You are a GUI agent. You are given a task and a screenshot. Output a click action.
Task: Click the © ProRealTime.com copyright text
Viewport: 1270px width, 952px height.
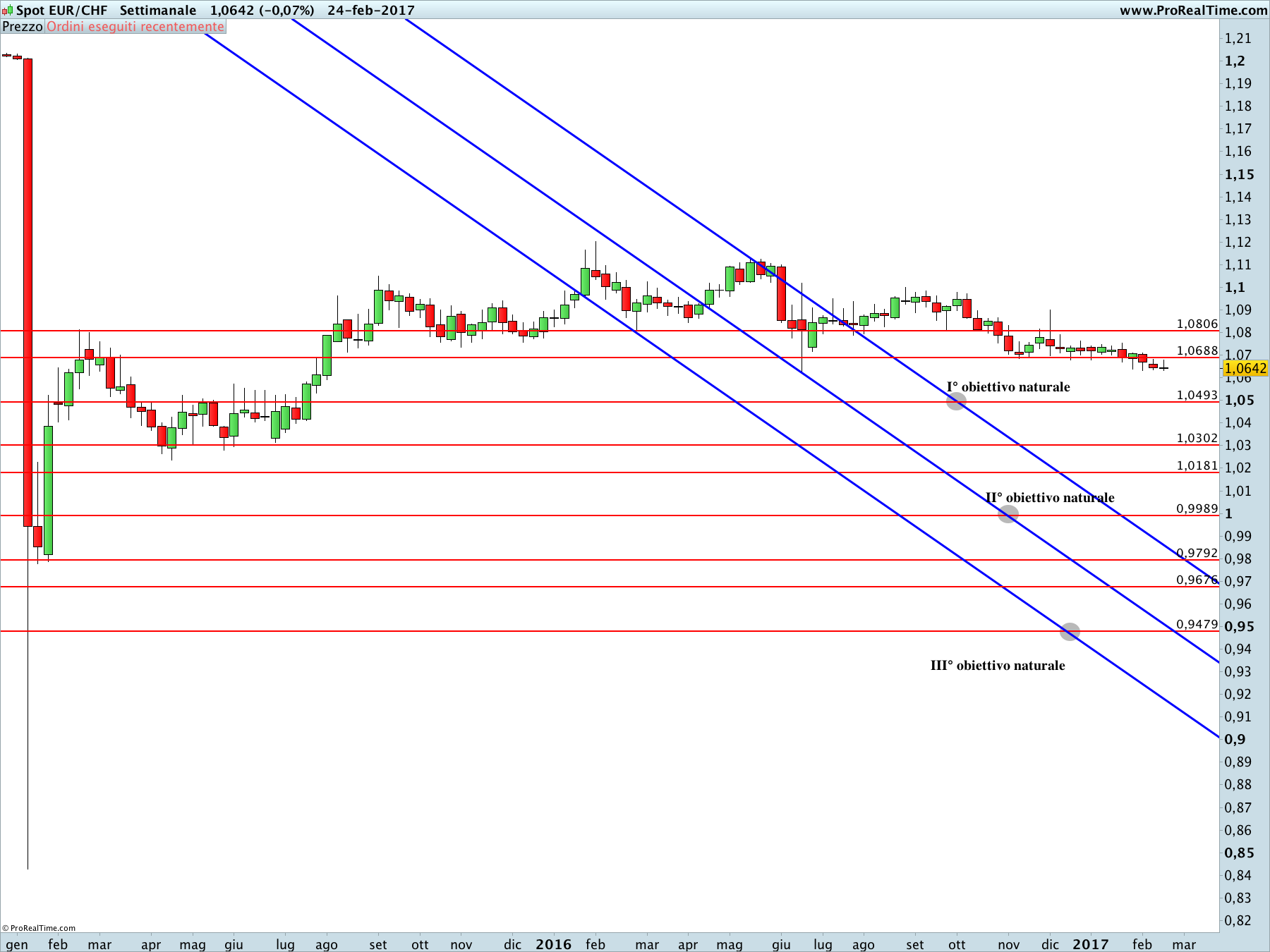[x=39, y=928]
